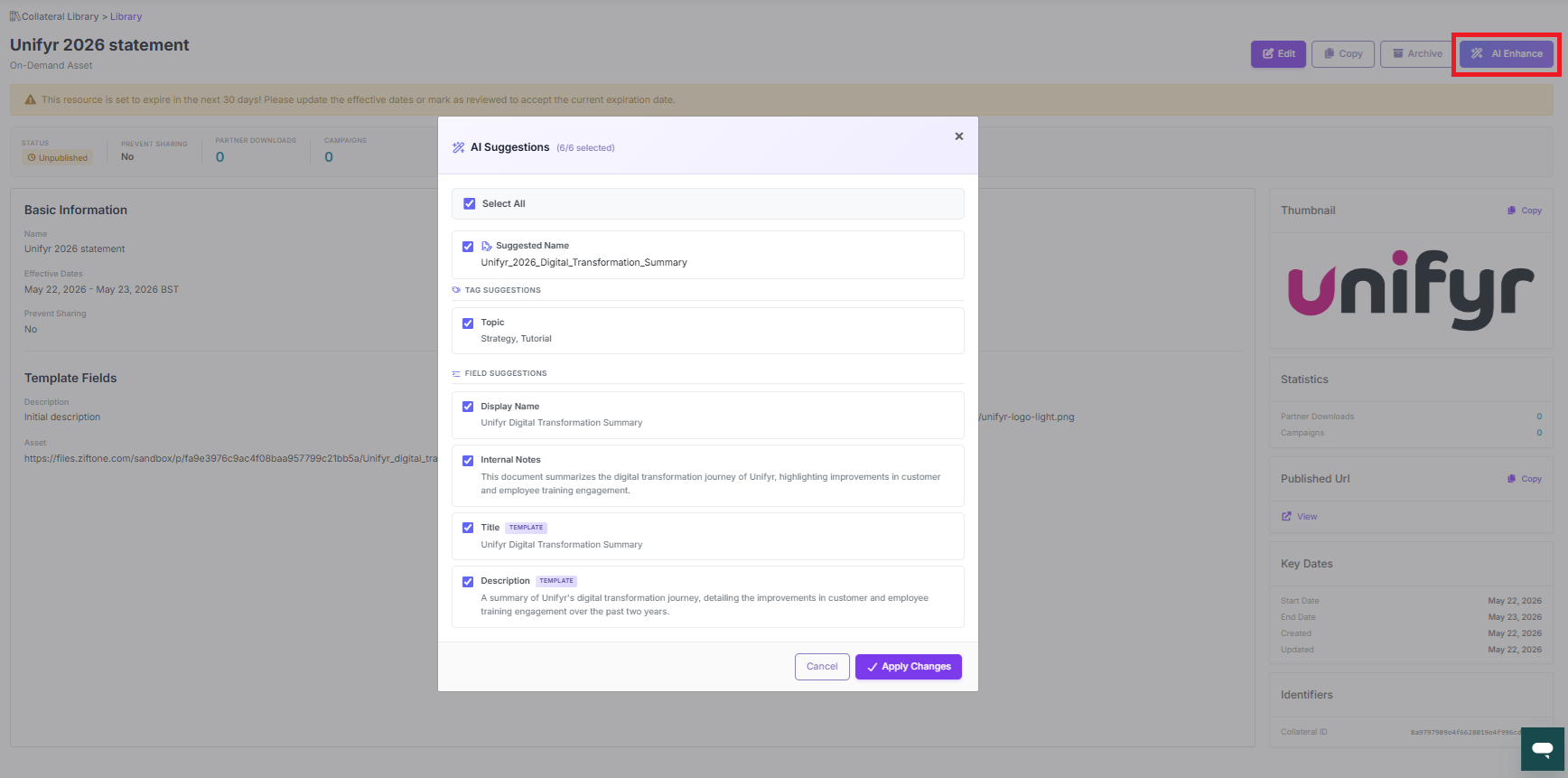This screenshot has width=1568, height=778.
Task: Close the AI Suggestions dialog
Action: (x=959, y=136)
